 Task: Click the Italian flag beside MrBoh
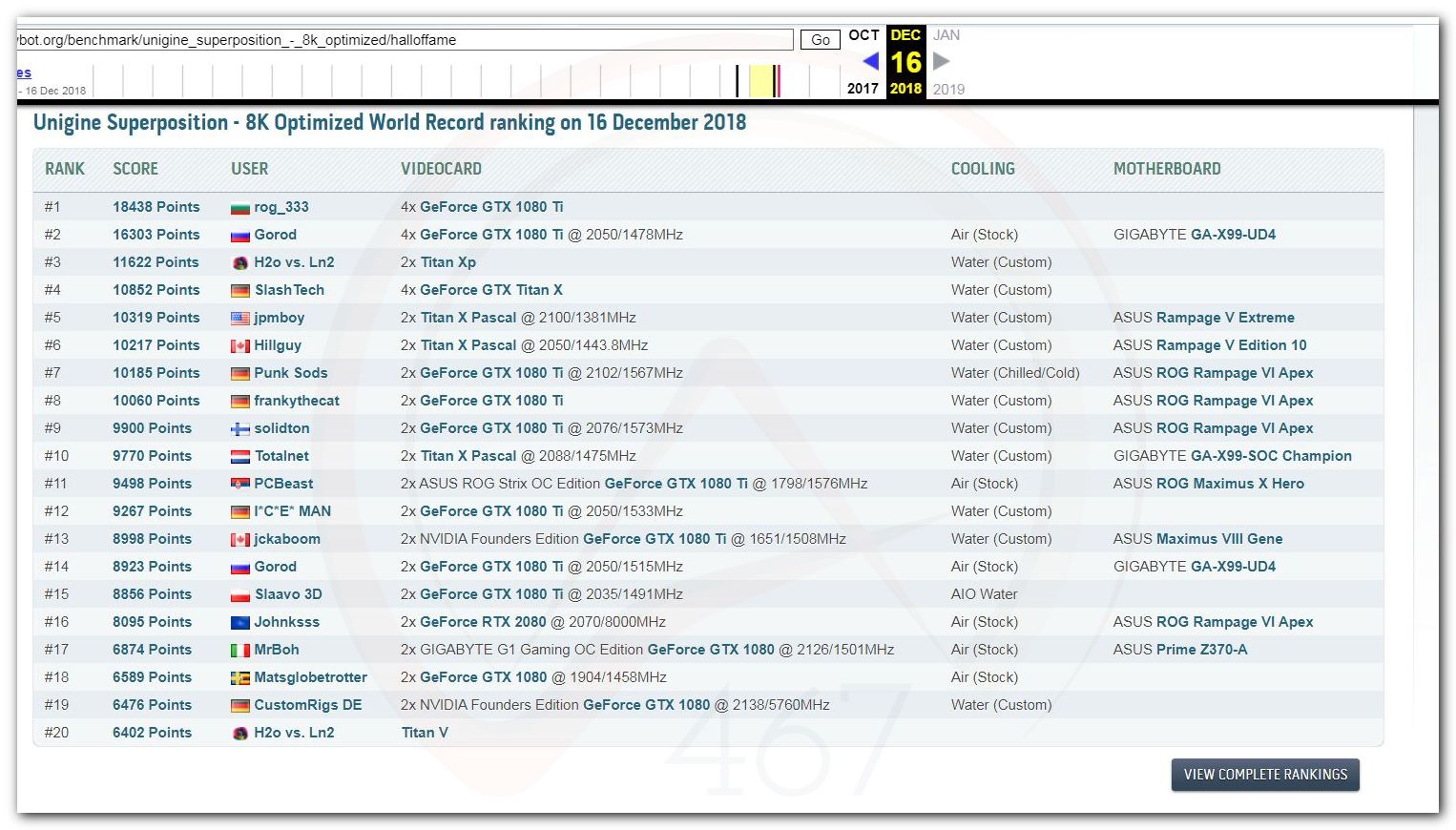[x=239, y=651]
